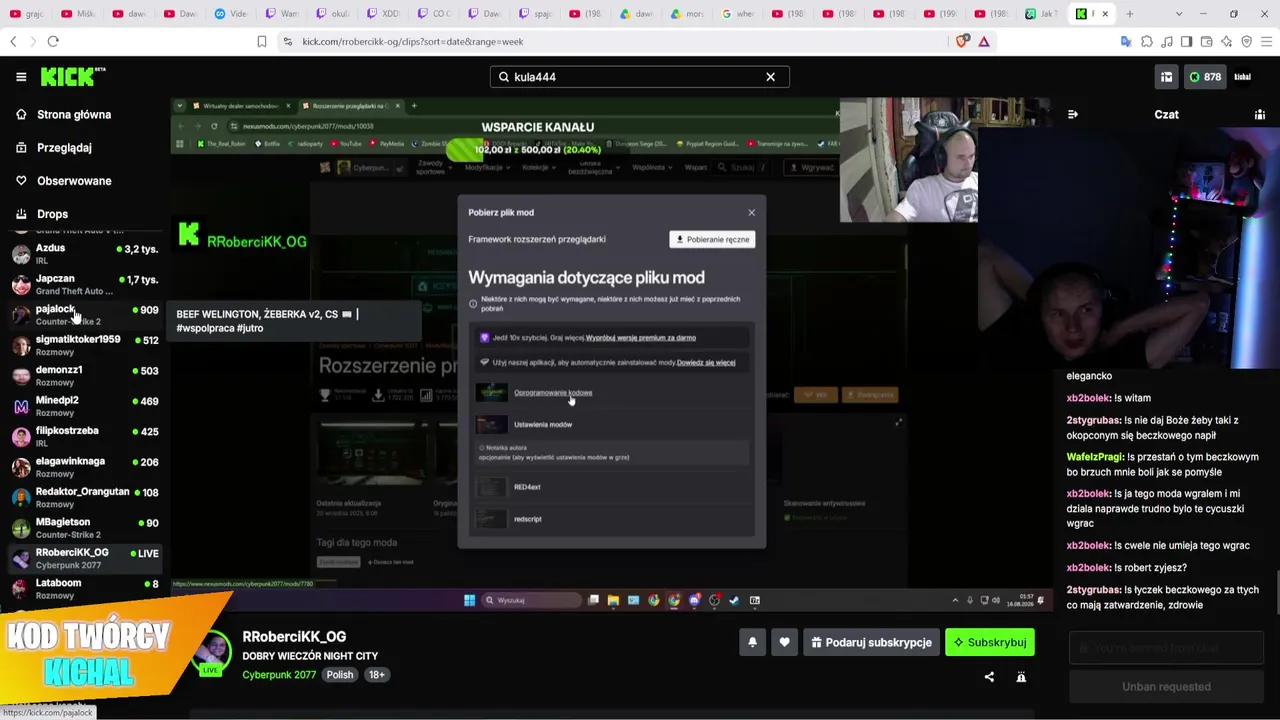Open the Japczan channel from sidebar

pos(84,285)
